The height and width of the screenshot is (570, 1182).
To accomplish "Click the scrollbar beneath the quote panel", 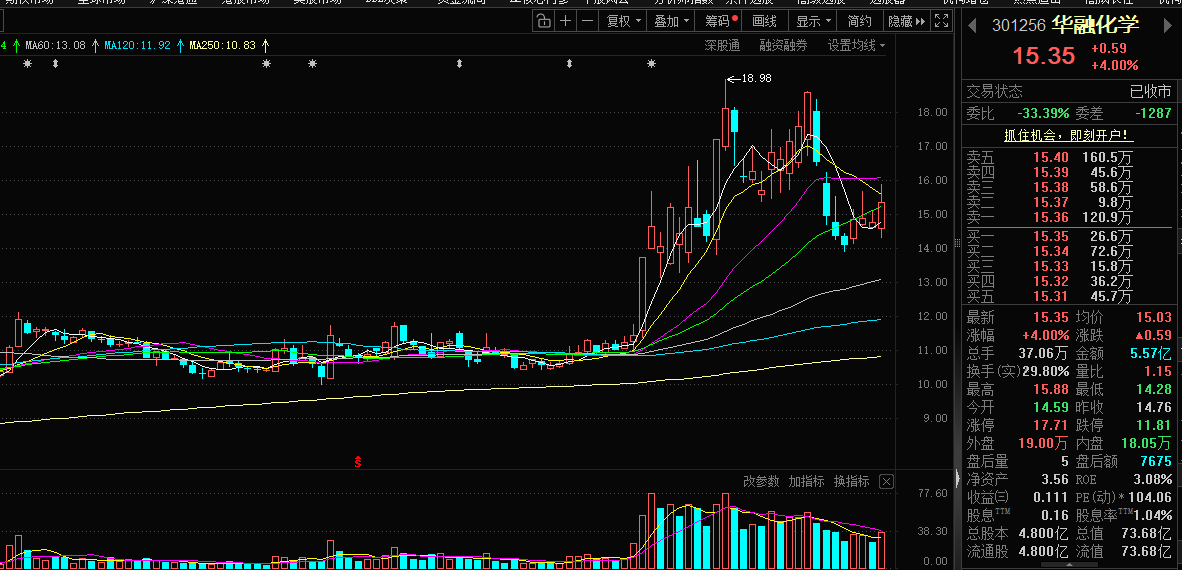I will (x=1070, y=565).
